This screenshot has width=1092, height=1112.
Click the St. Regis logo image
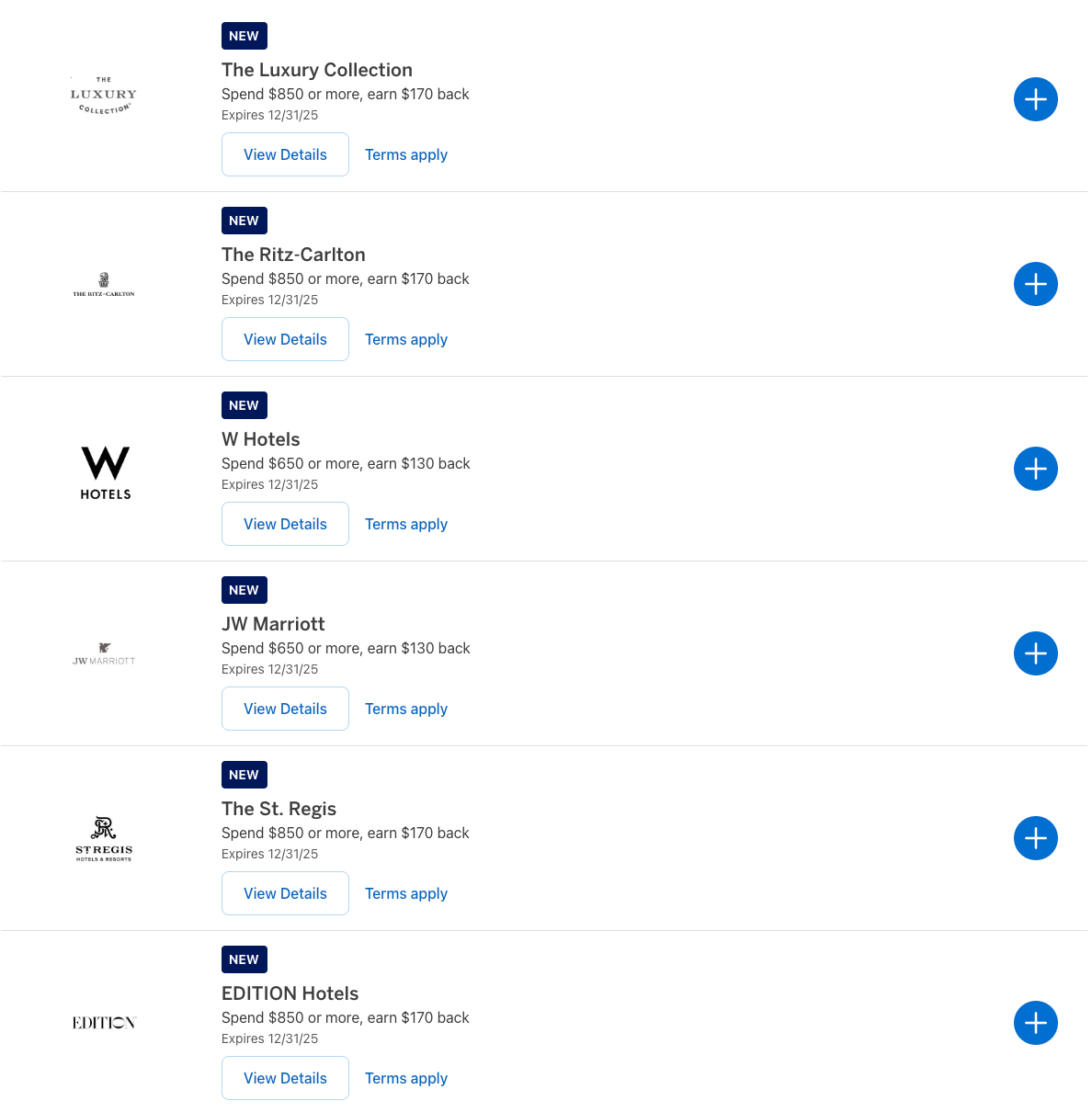coord(104,839)
